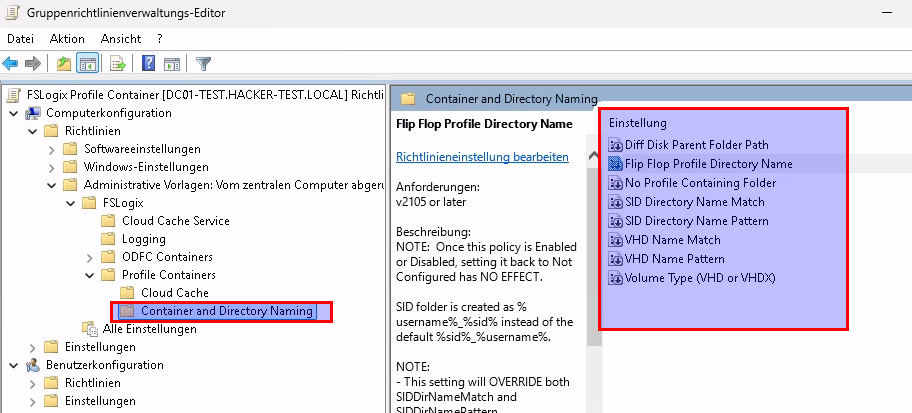Click the filter funnel toolbar icon
912x413 pixels.
[x=203, y=64]
